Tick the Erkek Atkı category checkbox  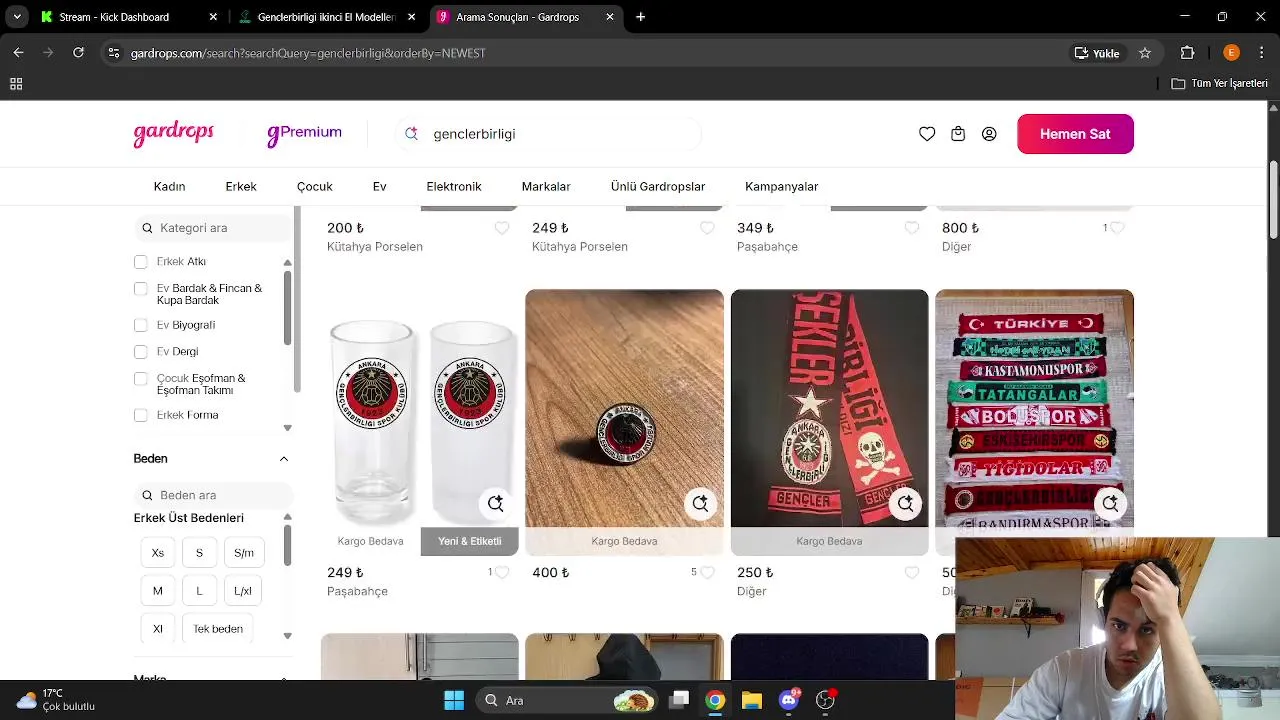tap(141, 262)
